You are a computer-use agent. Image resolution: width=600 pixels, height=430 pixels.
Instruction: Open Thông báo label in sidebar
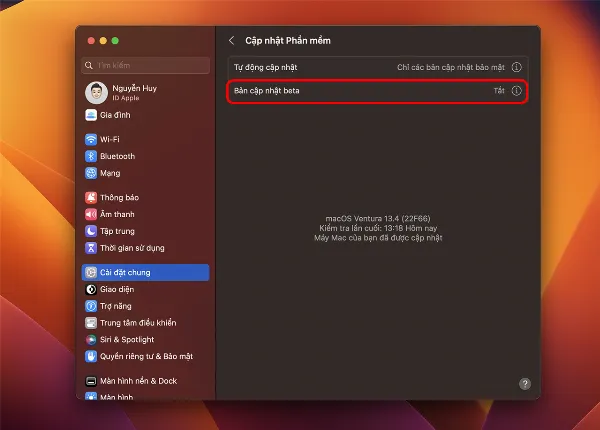coord(119,197)
